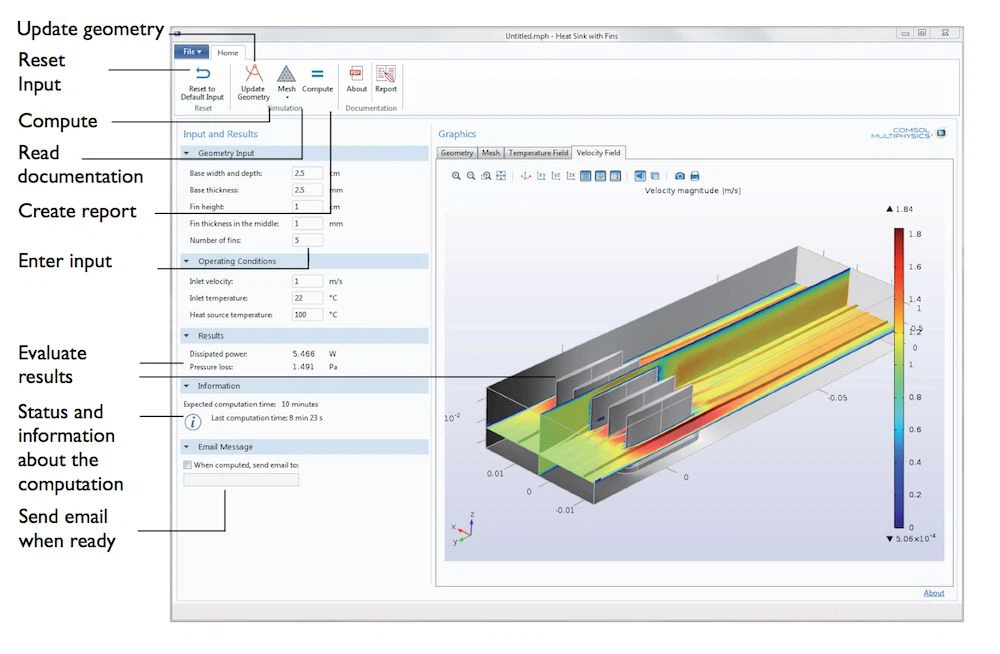Screen dimensions: 1000x654
Task: Collapse the Operating Conditions section
Action: [187, 262]
